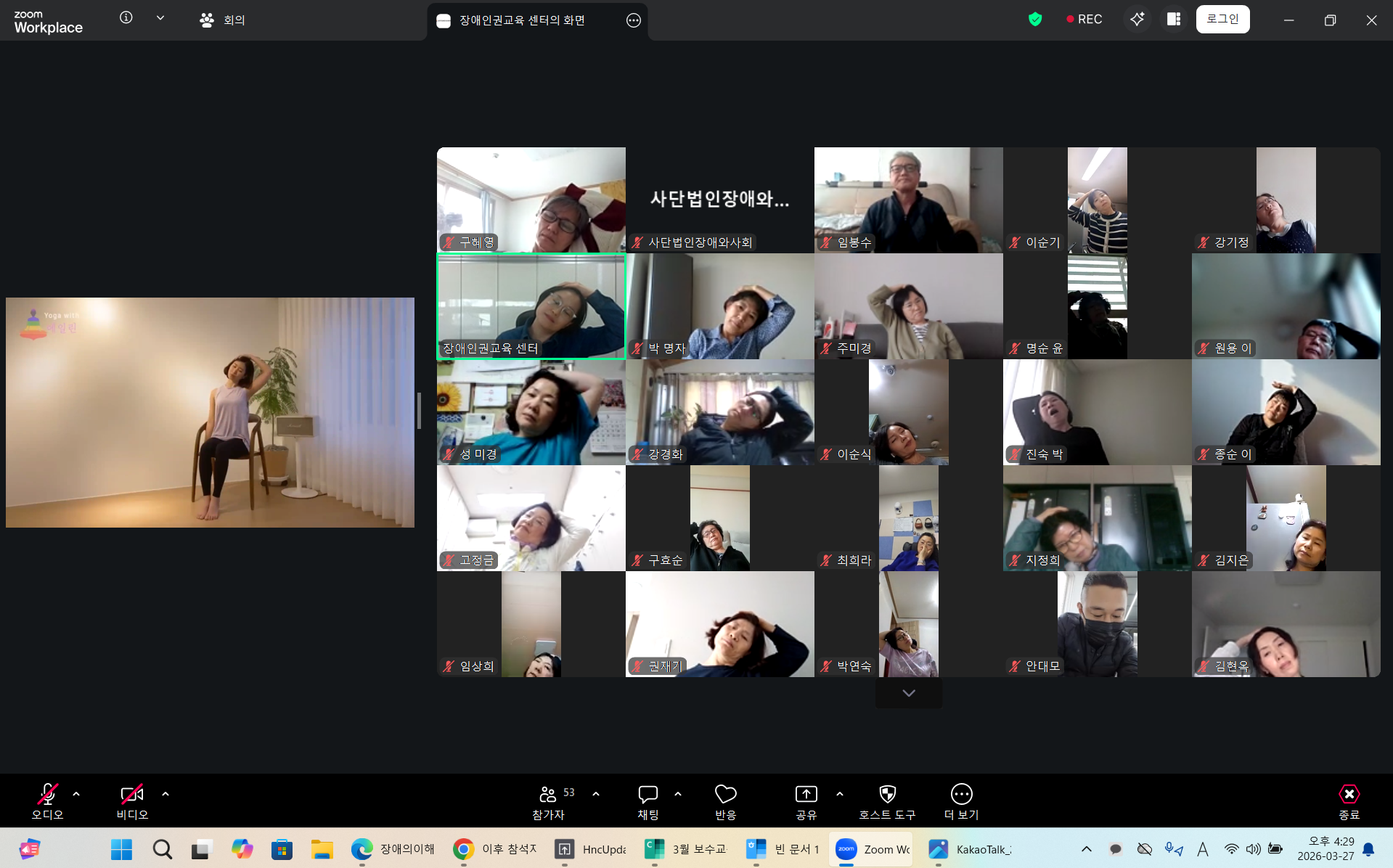This screenshot has width=1393, height=868.
Task: Click the 로그인 button
Action: click(x=1222, y=20)
